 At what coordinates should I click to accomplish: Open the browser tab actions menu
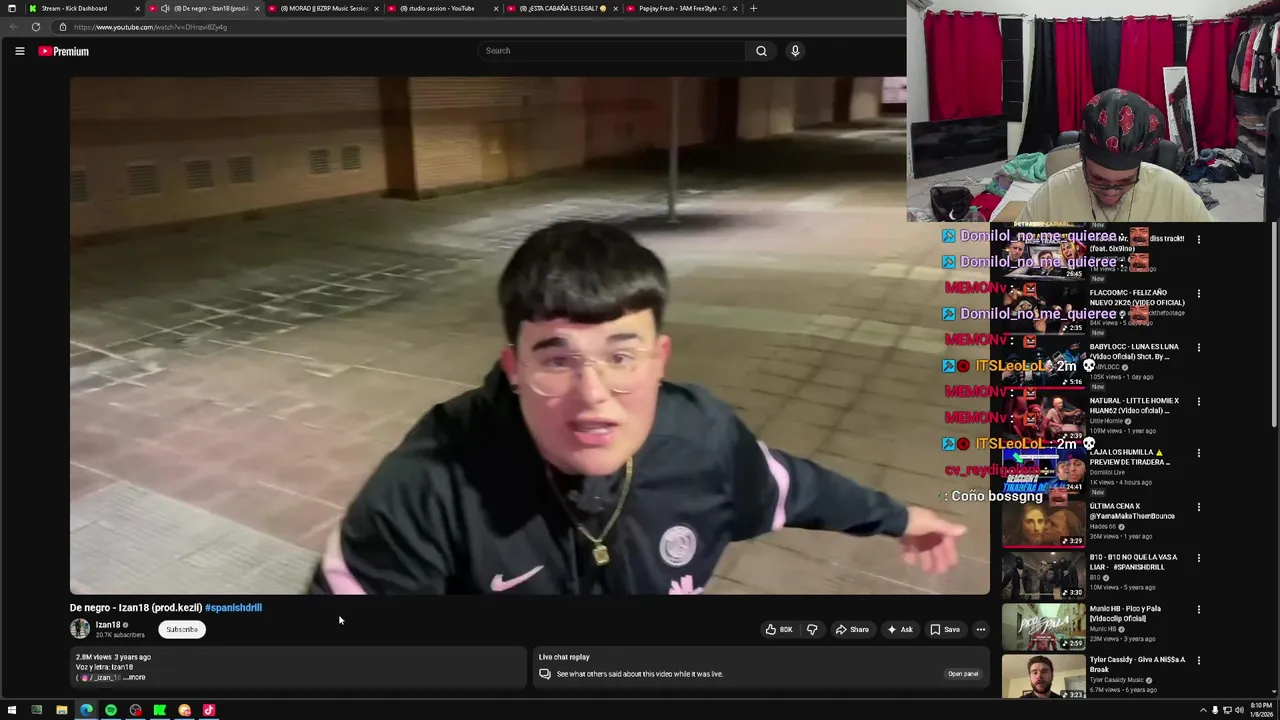[12, 8]
